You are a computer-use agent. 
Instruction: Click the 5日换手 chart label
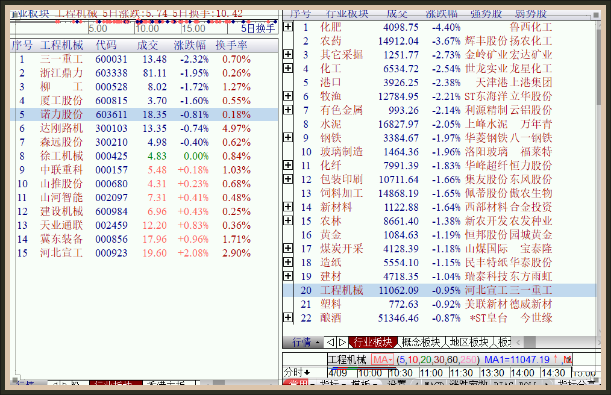(258, 28)
